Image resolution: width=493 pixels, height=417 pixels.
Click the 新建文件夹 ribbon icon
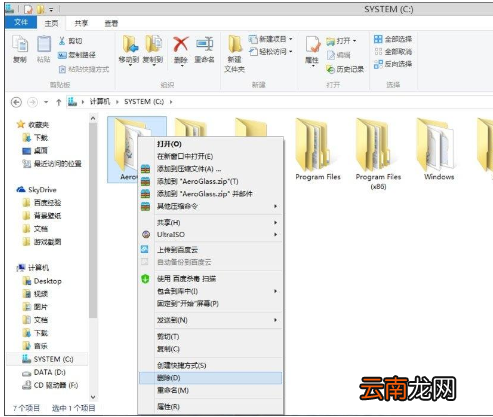pos(235,44)
